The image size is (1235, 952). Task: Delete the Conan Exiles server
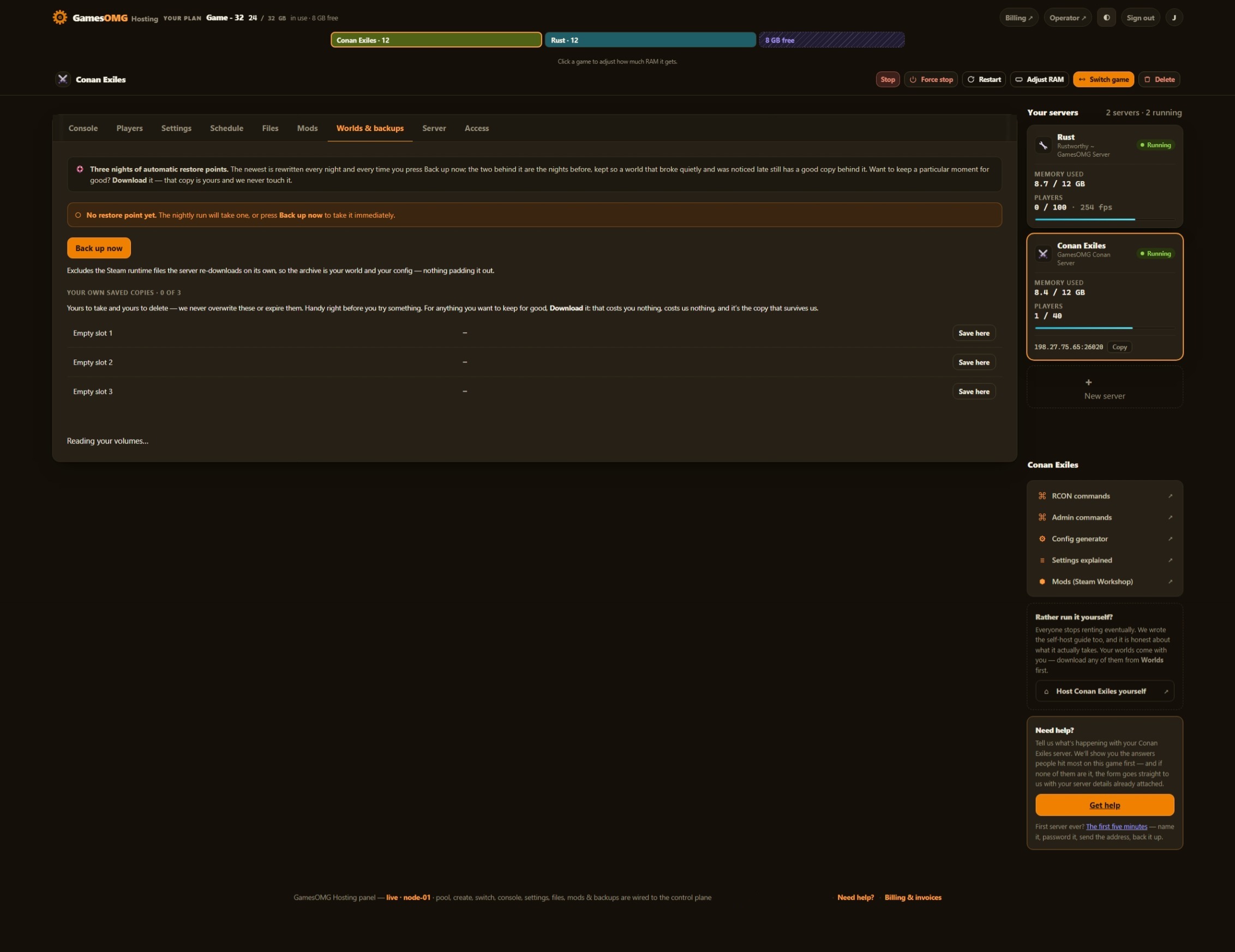1159,79
